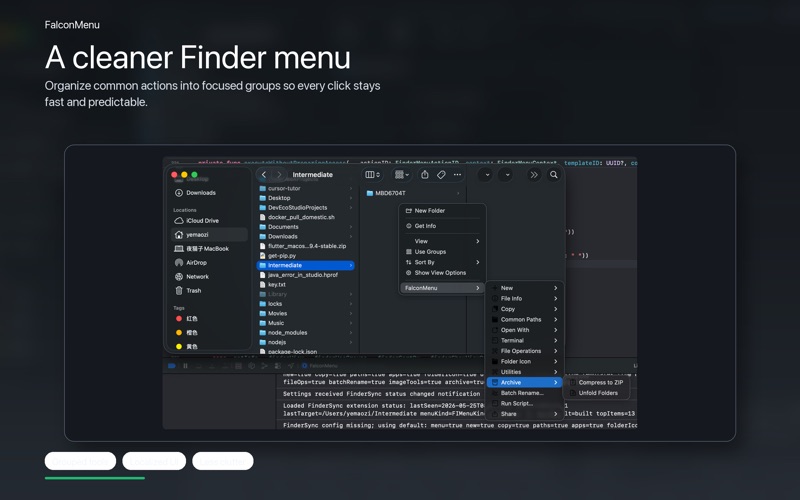Open the column view switcher in toolbar
This screenshot has width=800, height=500.
click(372, 174)
